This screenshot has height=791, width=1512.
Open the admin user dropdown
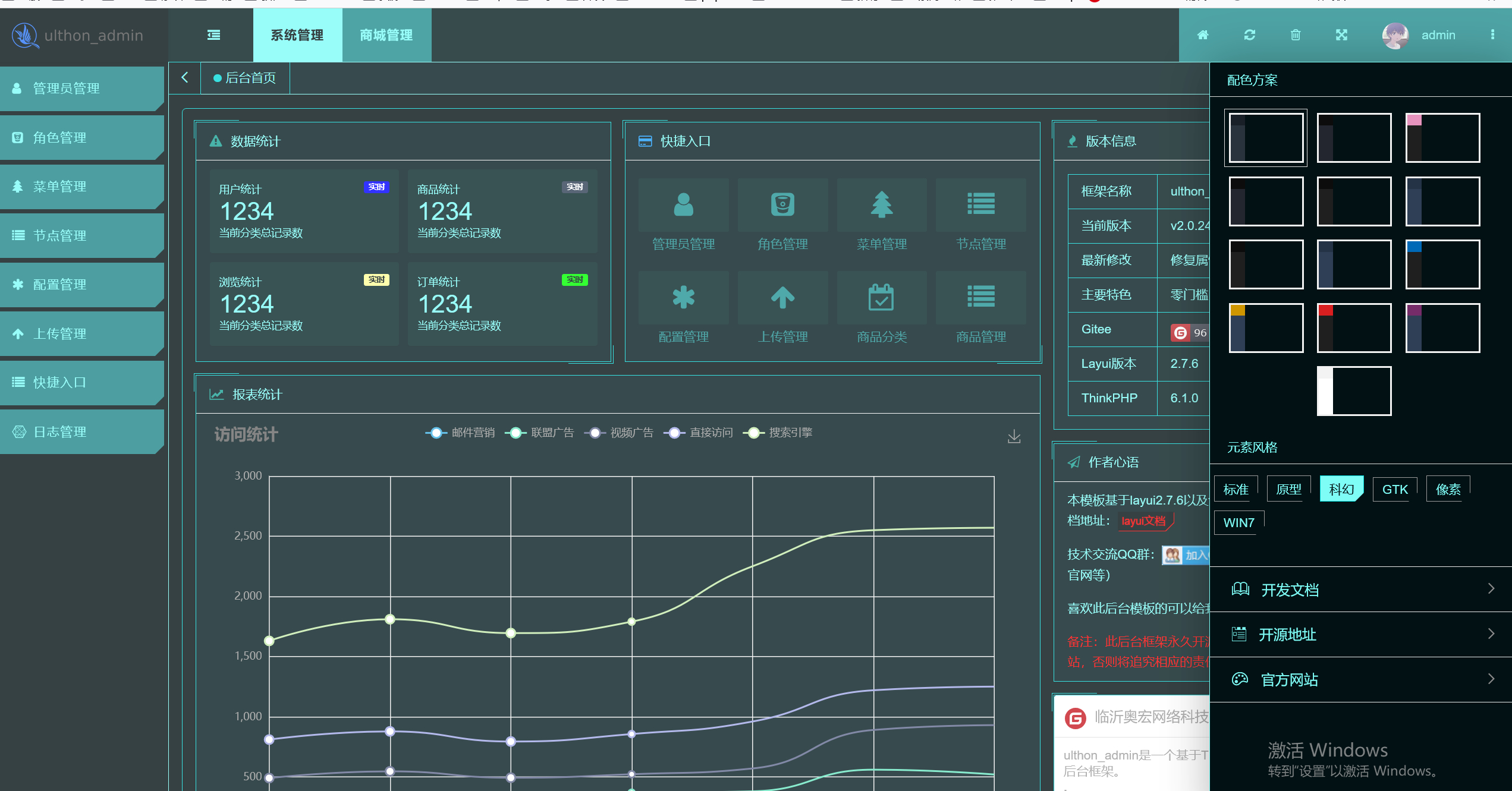pyautogui.click(x=1438, y=35)
